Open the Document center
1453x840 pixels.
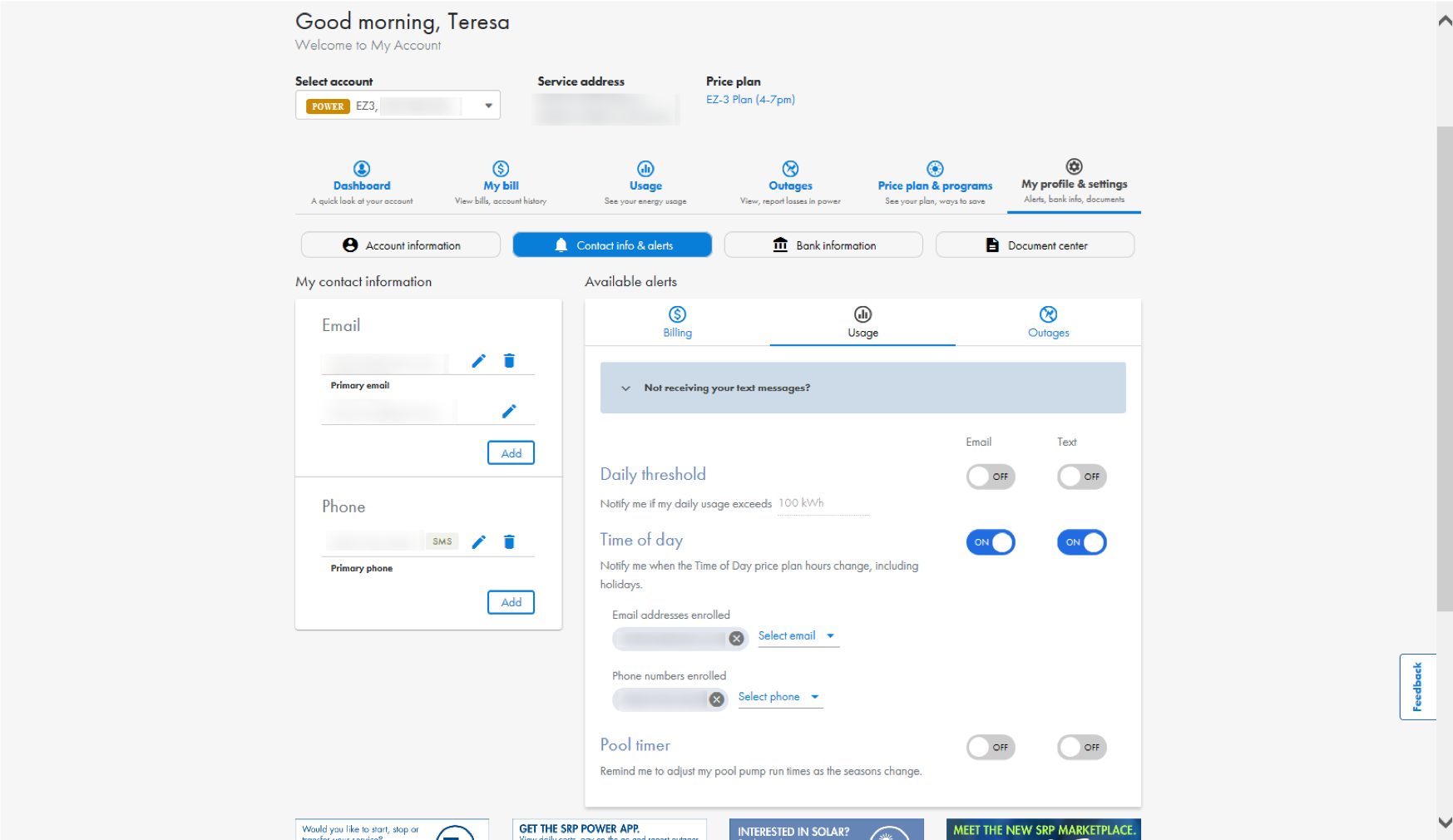(x=1035, y=245)
